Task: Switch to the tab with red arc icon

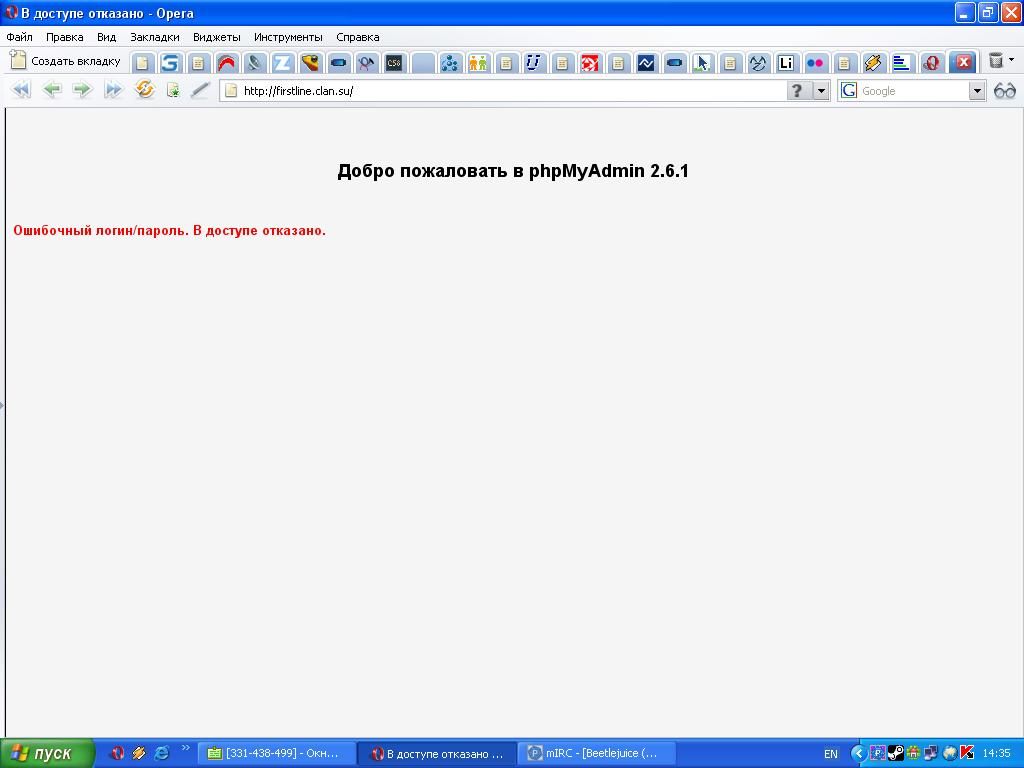Action: (226, 63)
